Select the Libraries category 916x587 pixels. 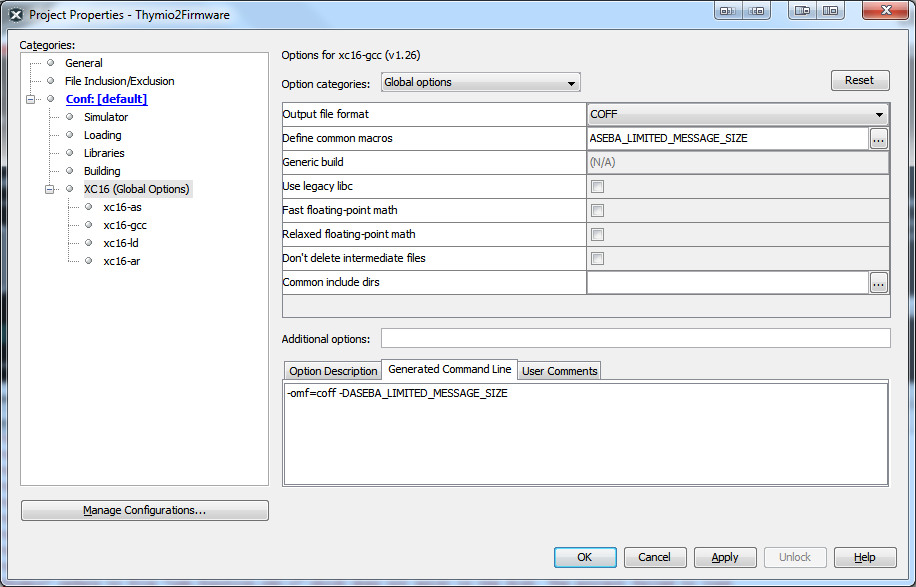click(104, 154)
